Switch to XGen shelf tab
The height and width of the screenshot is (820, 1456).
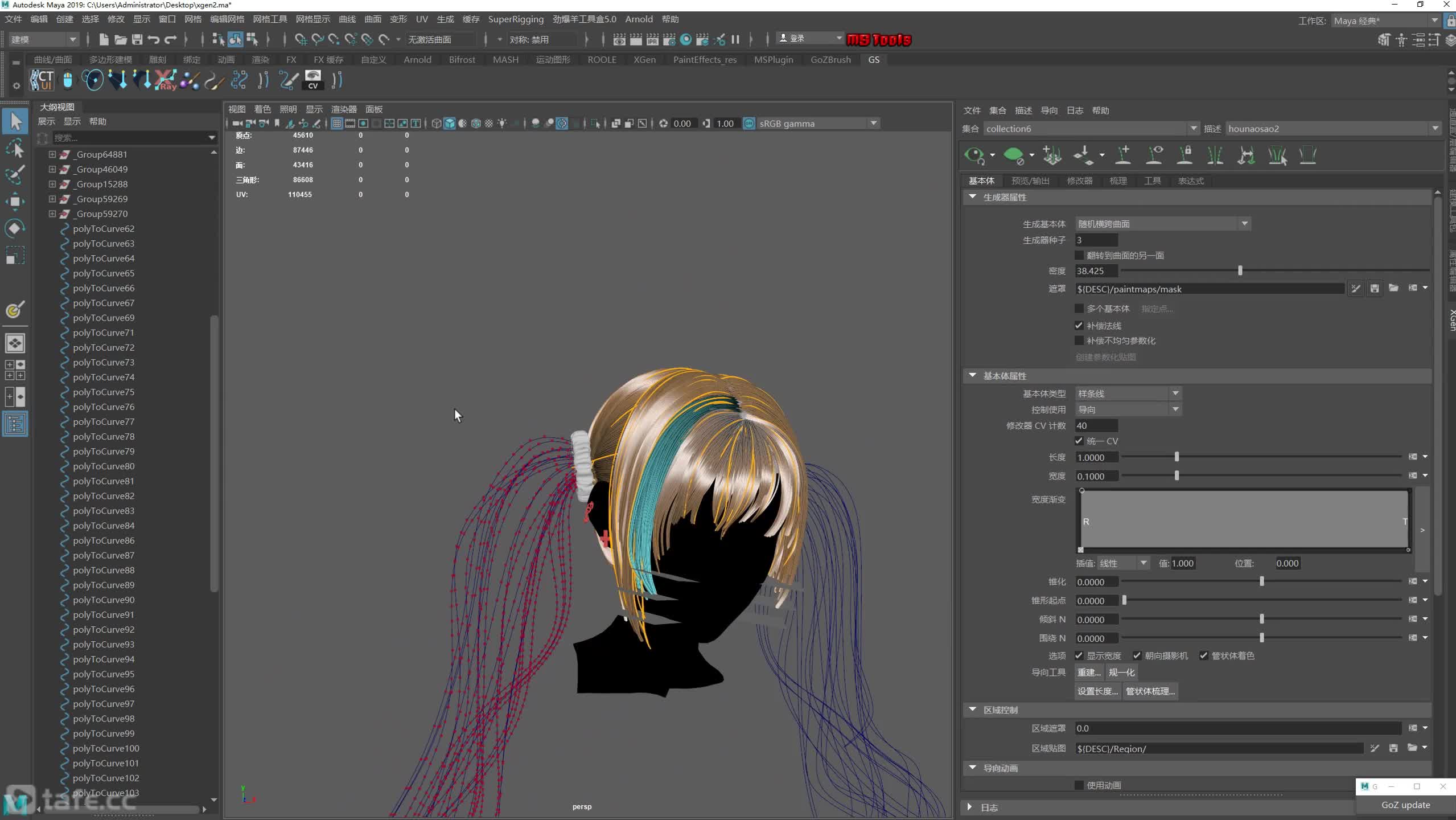644,60
